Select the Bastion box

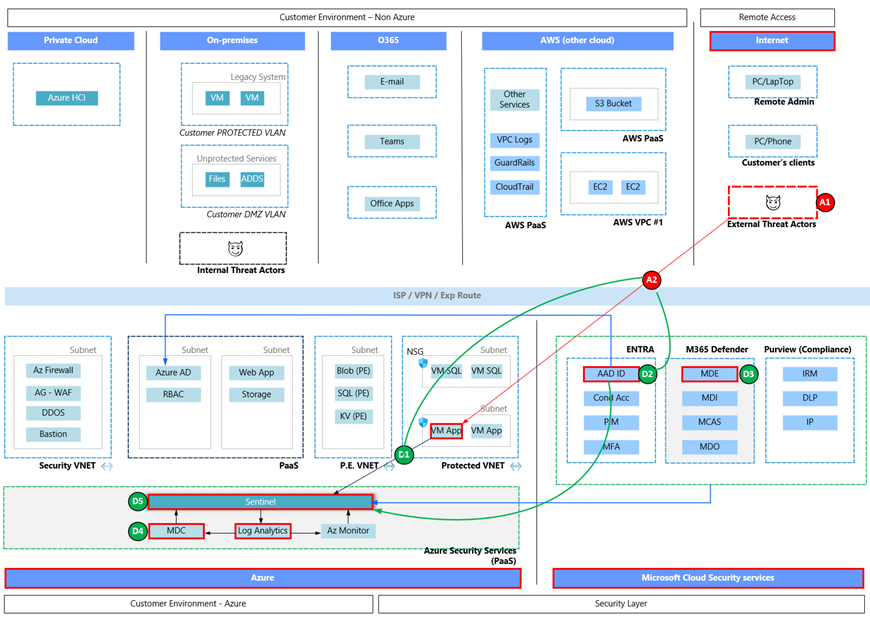(x=53, y=434)
